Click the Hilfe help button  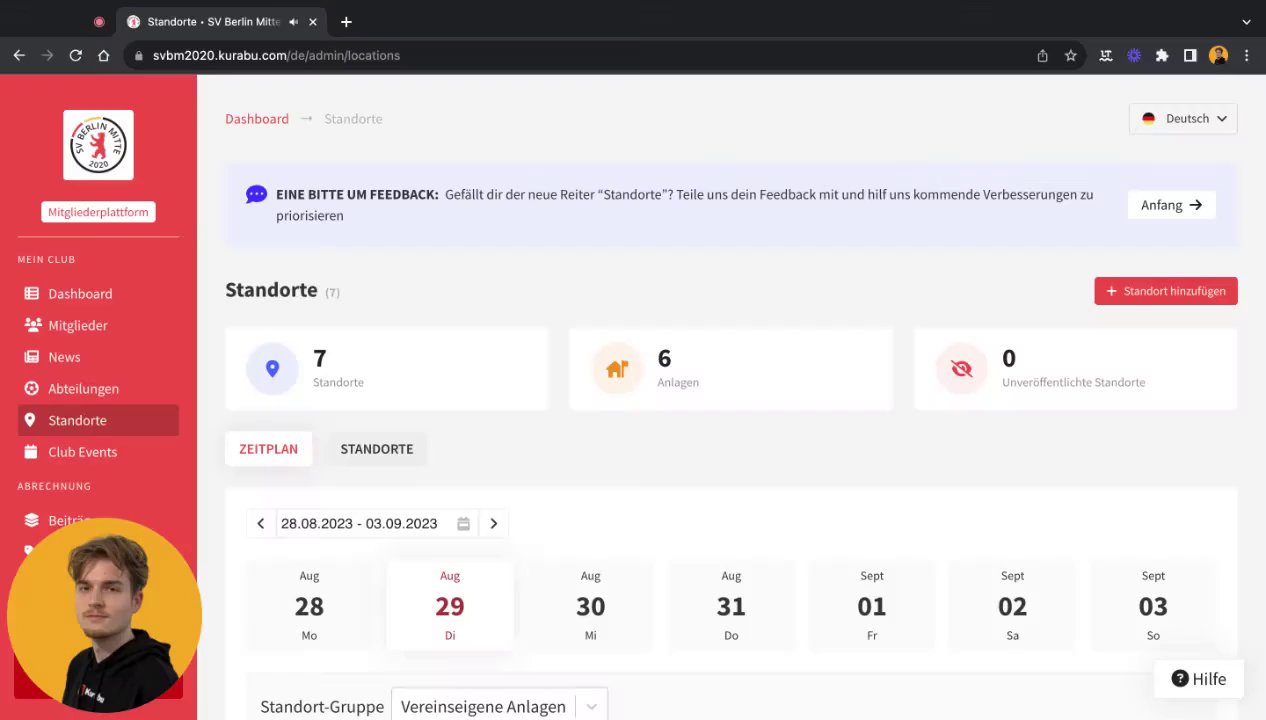tap(1198, 679)
